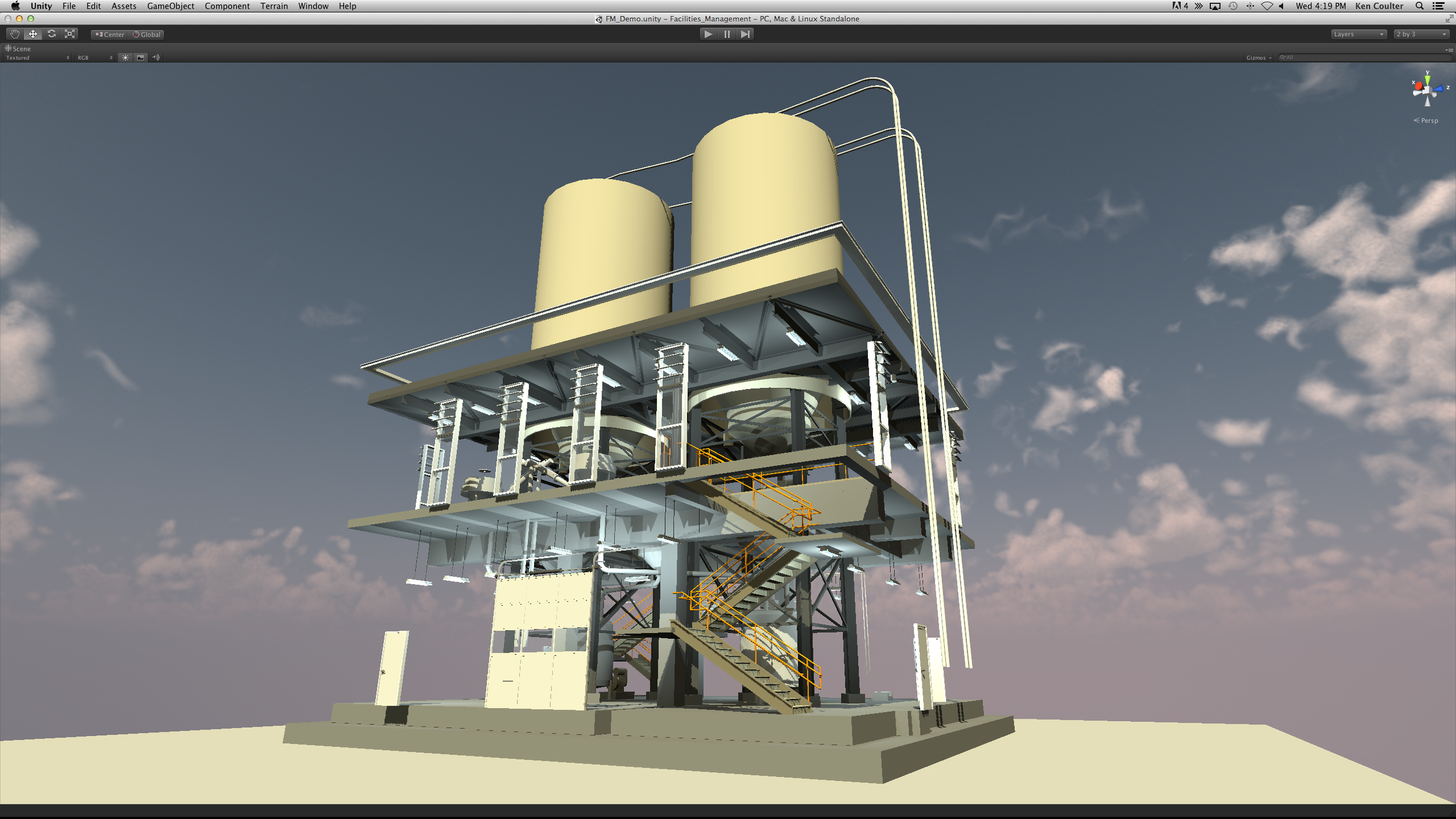The image size is (1456, 819).
Task: Select the Scale tool
Action: tap(70, 34)
